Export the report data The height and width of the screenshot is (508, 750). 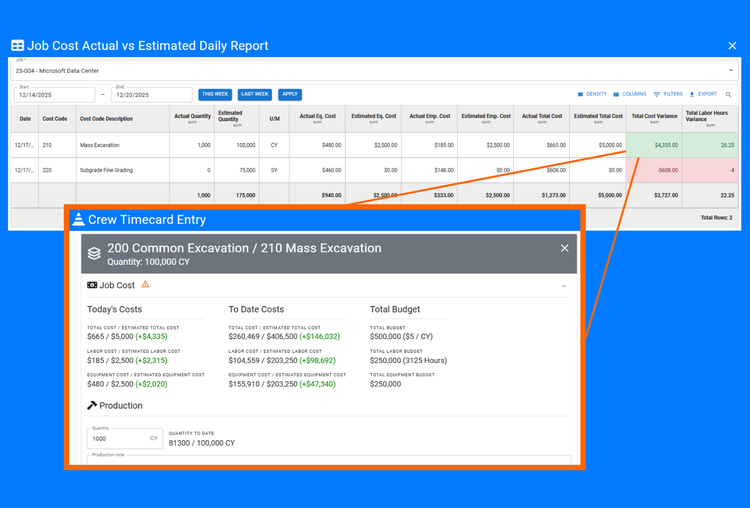703,94
